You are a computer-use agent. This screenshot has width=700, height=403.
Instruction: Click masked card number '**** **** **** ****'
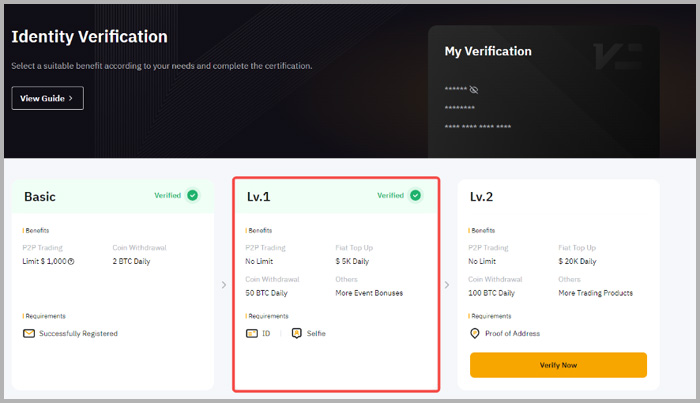coord(478,127)
